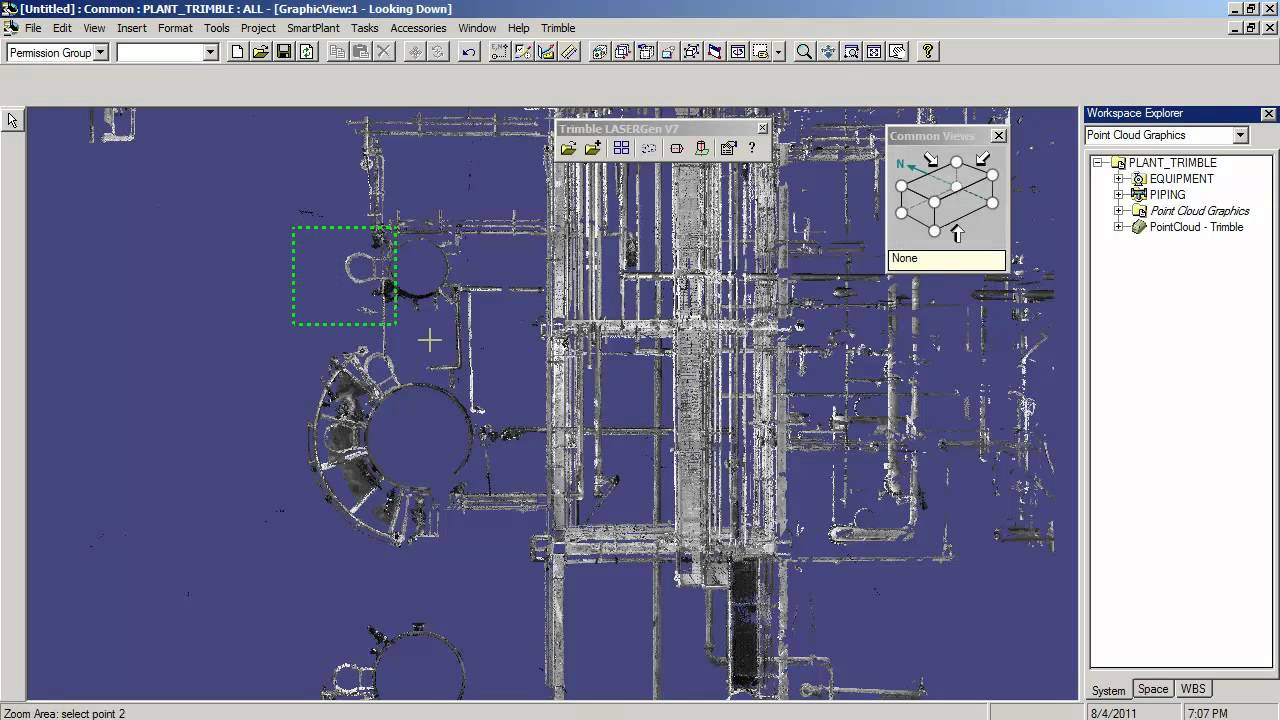Image resolution: width=1280 pixels, height=720 pixels.
Task: Select the PIPING tree item
Action: (1167, 195)
